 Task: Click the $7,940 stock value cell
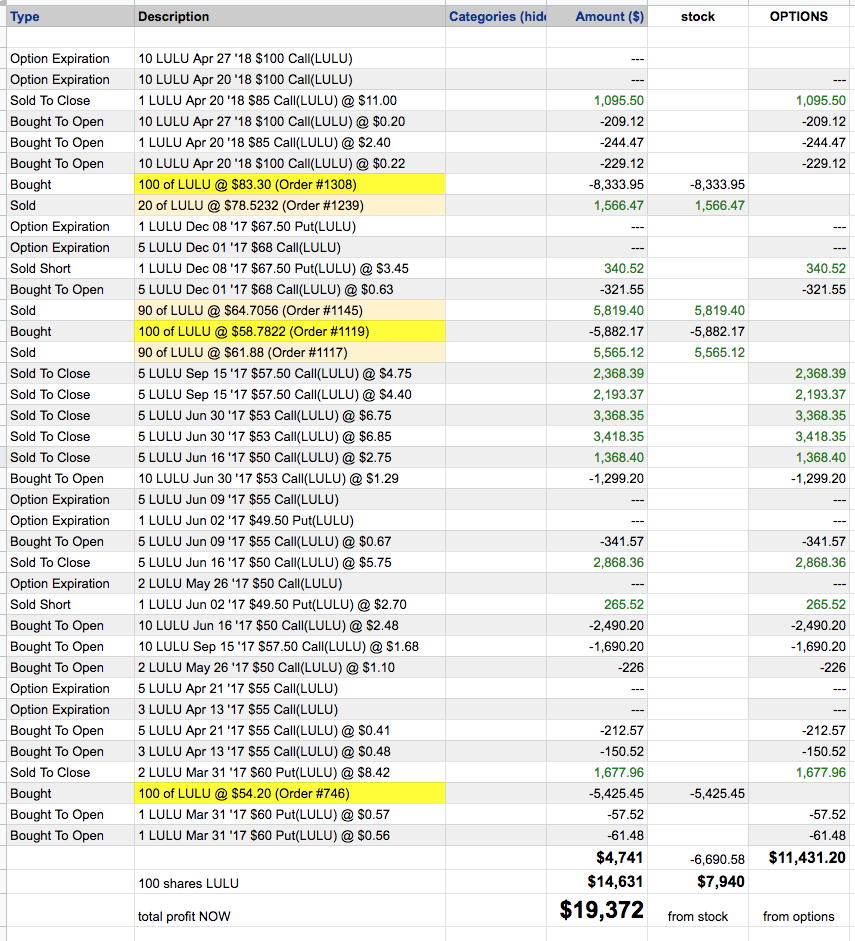coord(717,881)
